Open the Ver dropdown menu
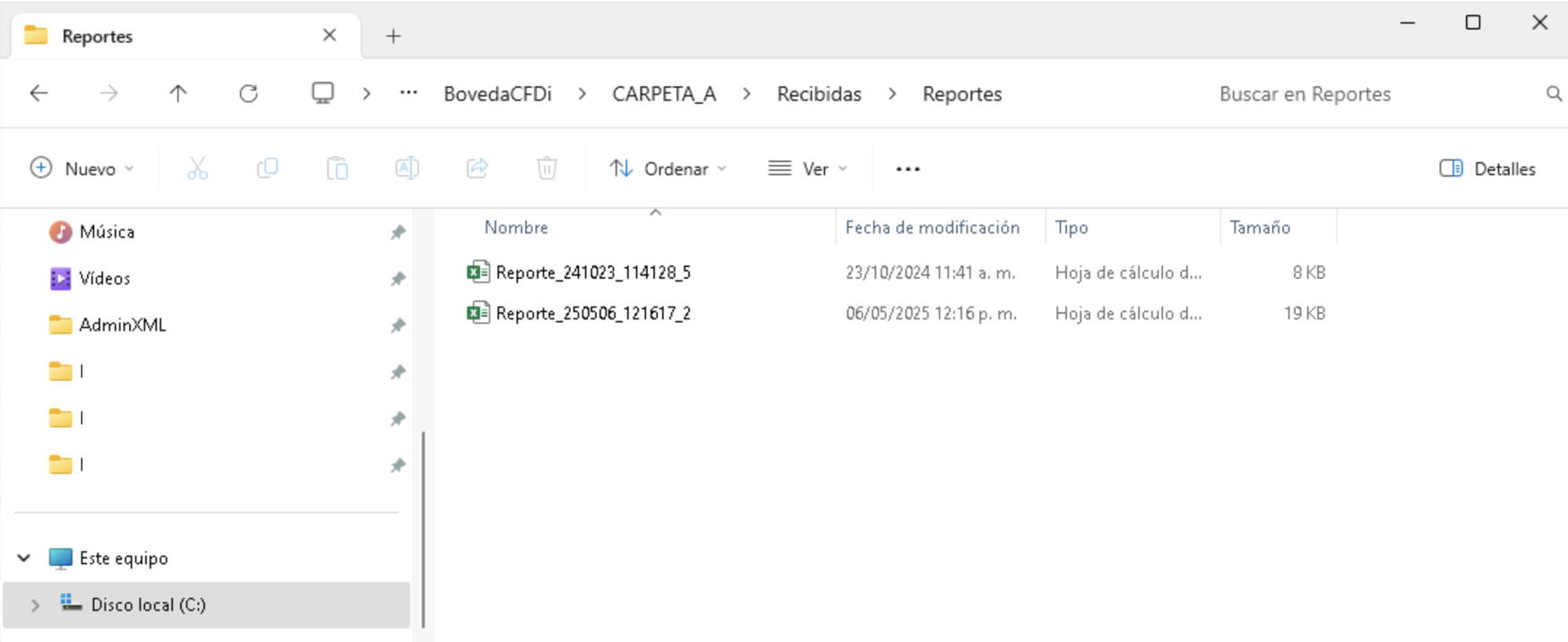Screen dimensions: 1568x642 (808, 169)
